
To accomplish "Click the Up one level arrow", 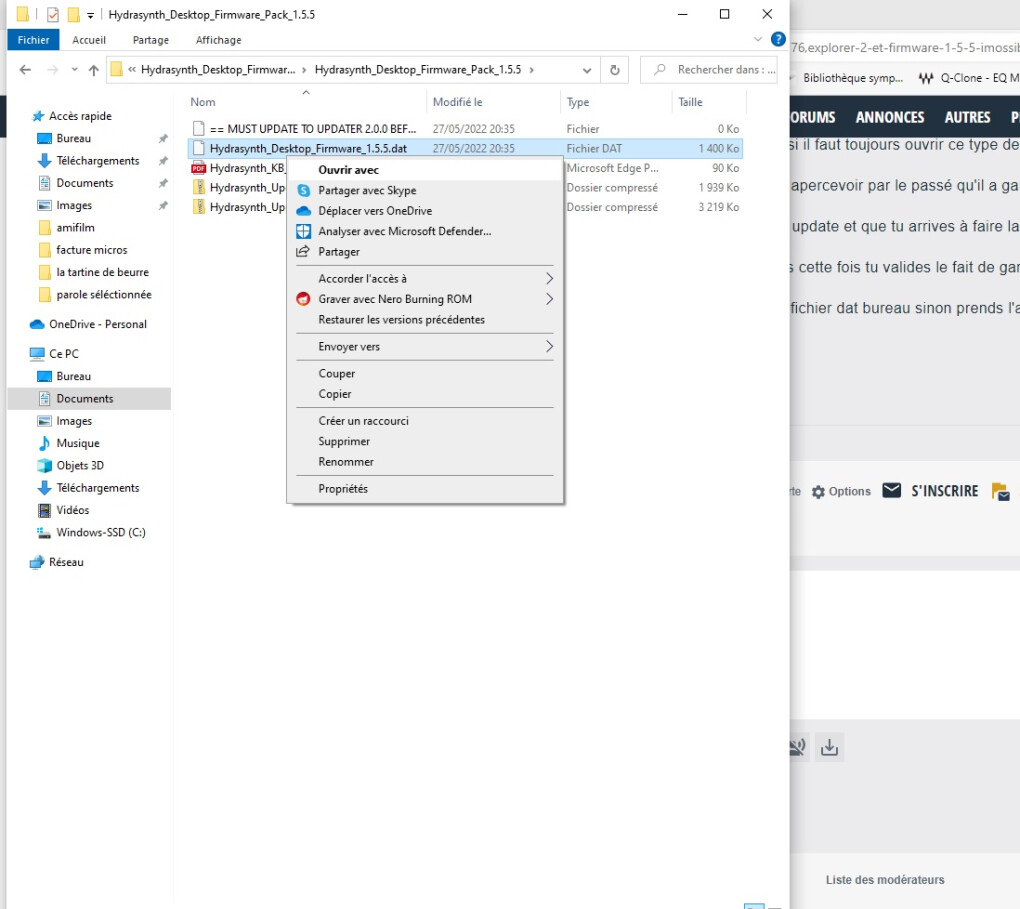I will pyautogui.click(x=94, y=70).
